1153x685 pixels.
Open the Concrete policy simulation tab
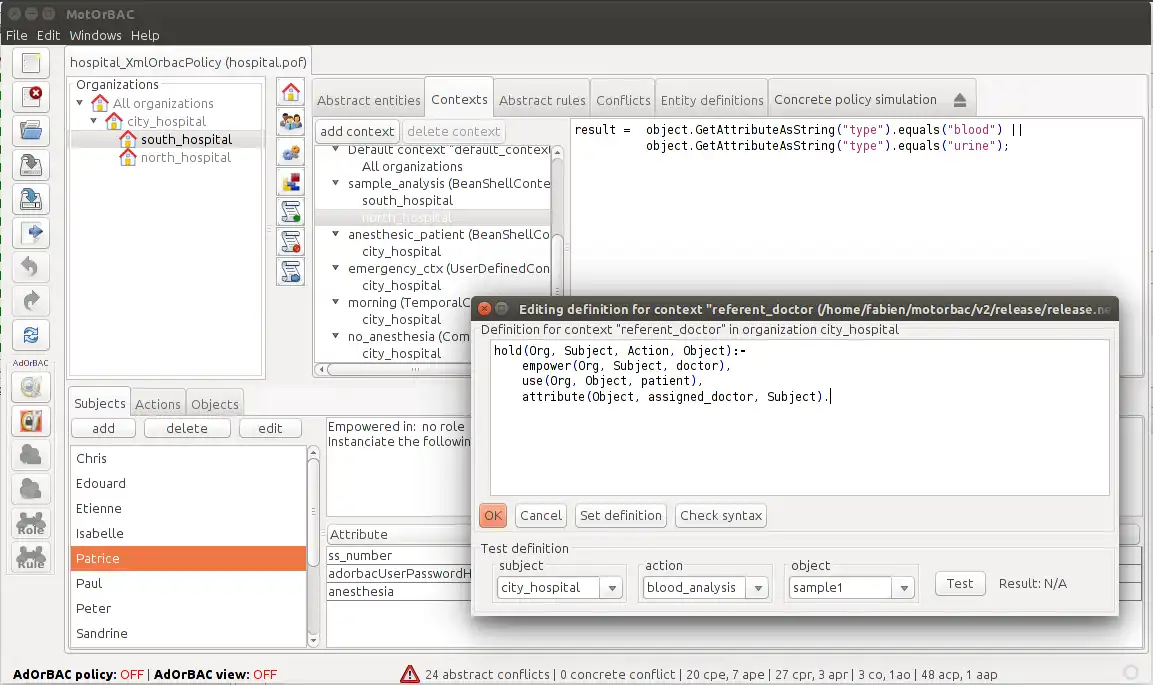point(855,99)
